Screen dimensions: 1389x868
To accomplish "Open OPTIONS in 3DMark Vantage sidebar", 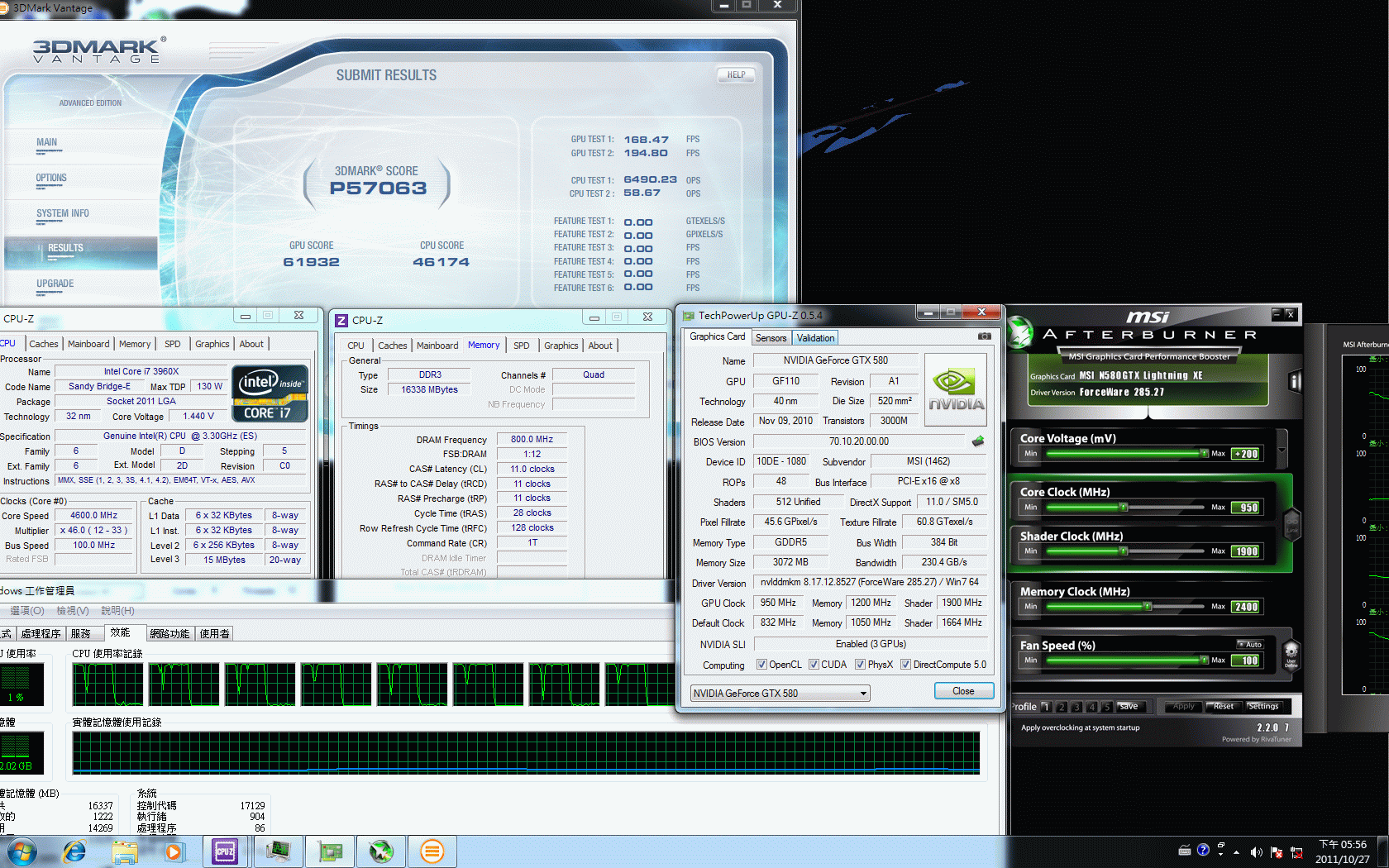I will (51, 178).
